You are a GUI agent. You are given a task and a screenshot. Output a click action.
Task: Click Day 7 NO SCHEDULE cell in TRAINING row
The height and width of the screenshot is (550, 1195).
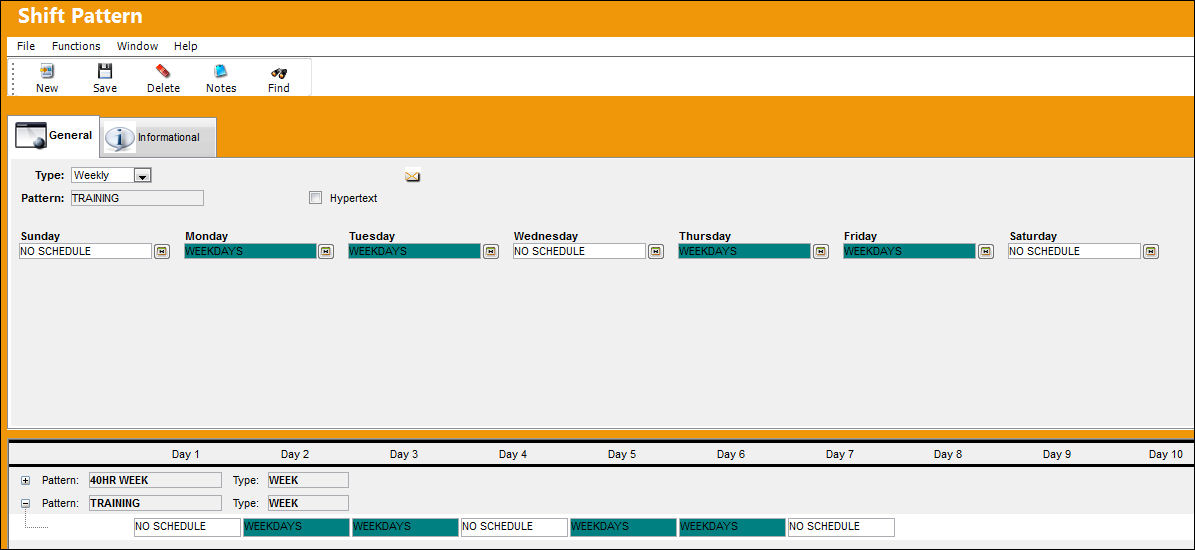click(x=841, y=527)
